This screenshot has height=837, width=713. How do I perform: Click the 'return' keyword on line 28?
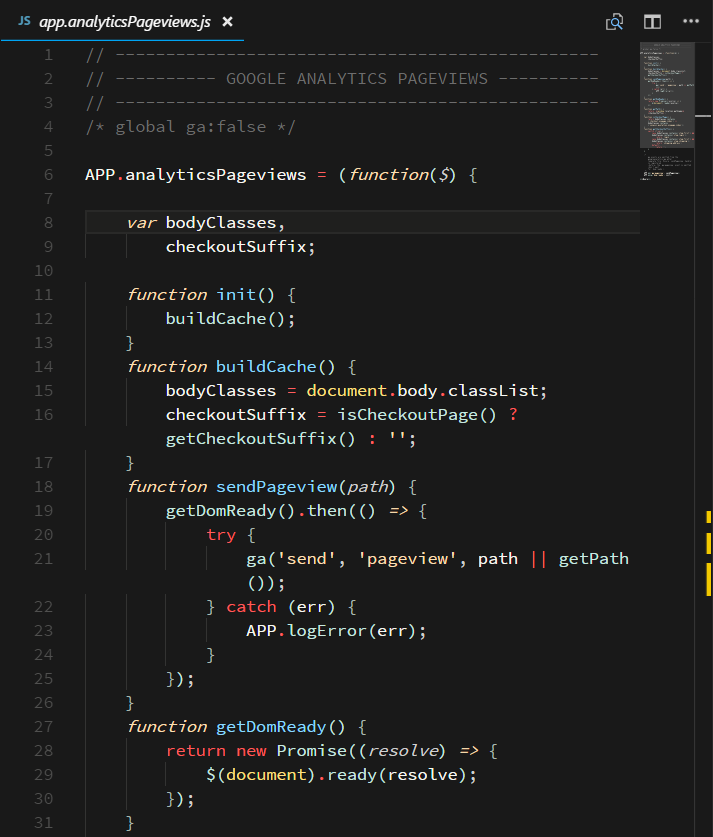(196, 751)
